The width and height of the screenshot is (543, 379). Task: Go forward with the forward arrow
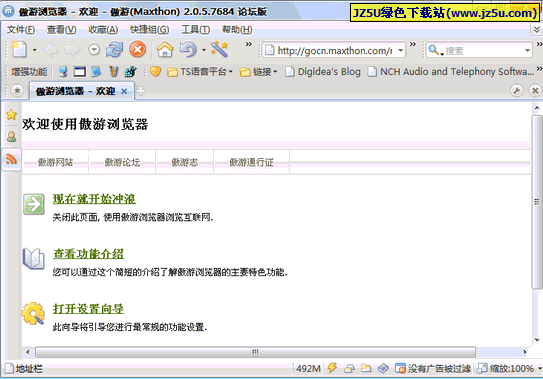click(x=72, y=50)
